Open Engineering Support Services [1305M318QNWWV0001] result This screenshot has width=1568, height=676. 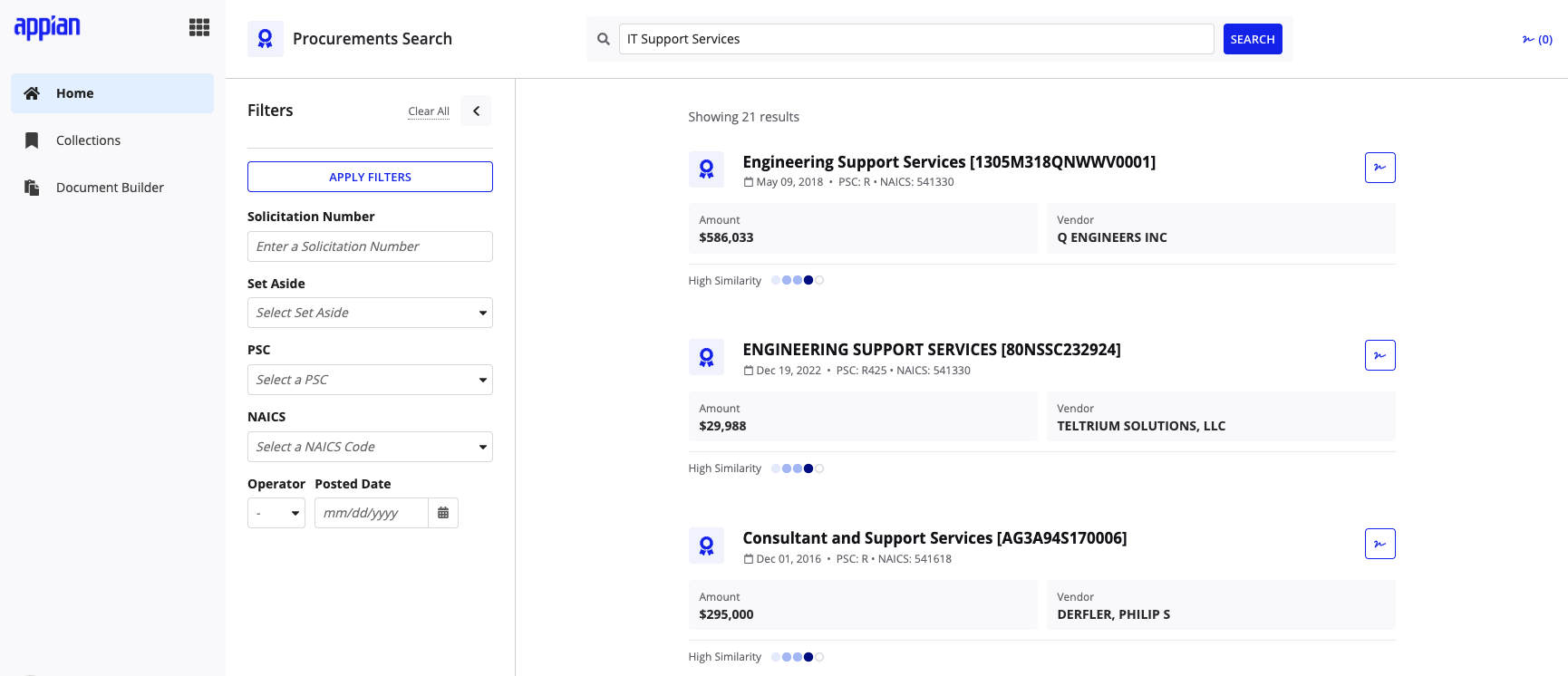(949, 162)
